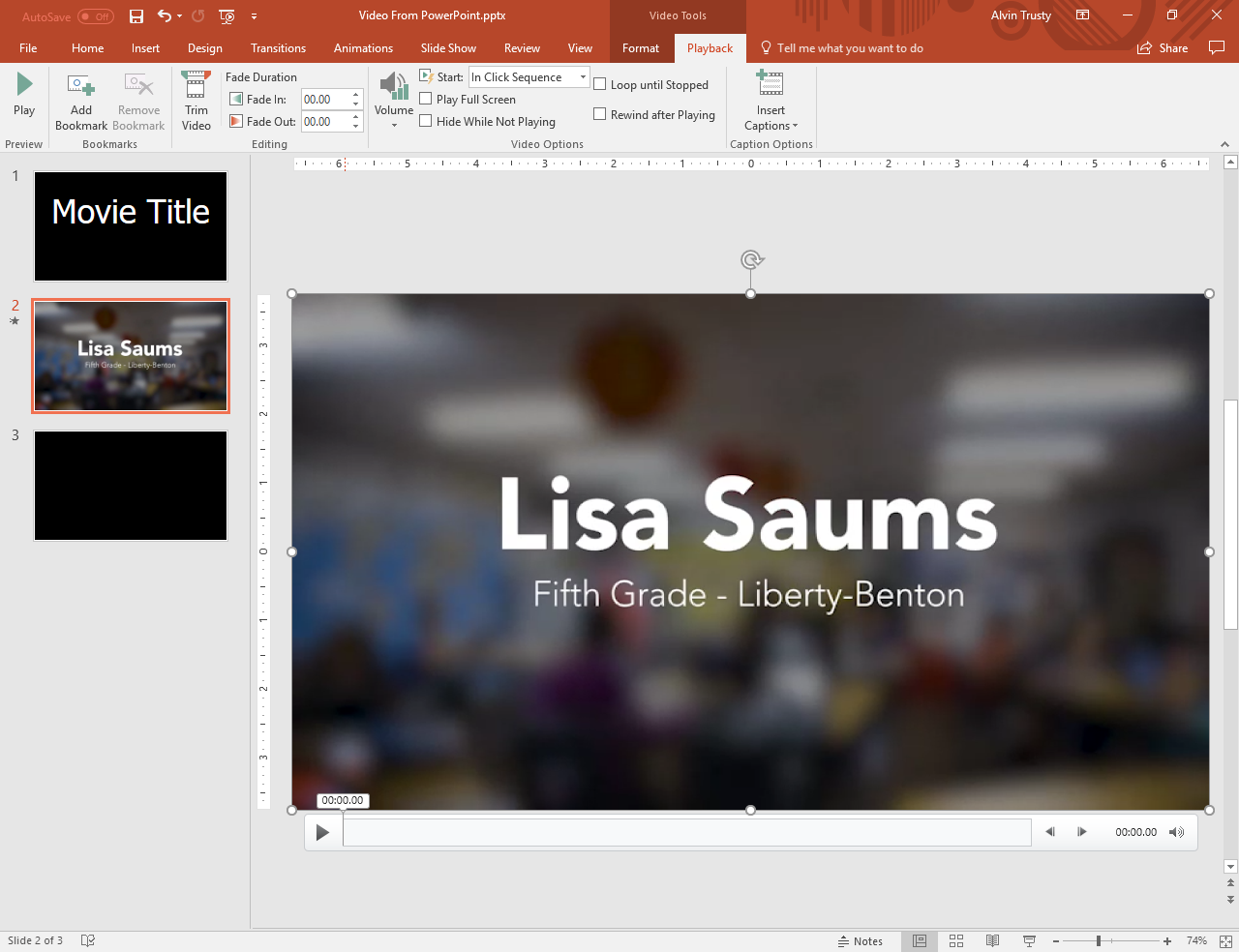1239x952 pixels.
Task: Zoom in with the plus button
Action: (x=1167, y=941)
